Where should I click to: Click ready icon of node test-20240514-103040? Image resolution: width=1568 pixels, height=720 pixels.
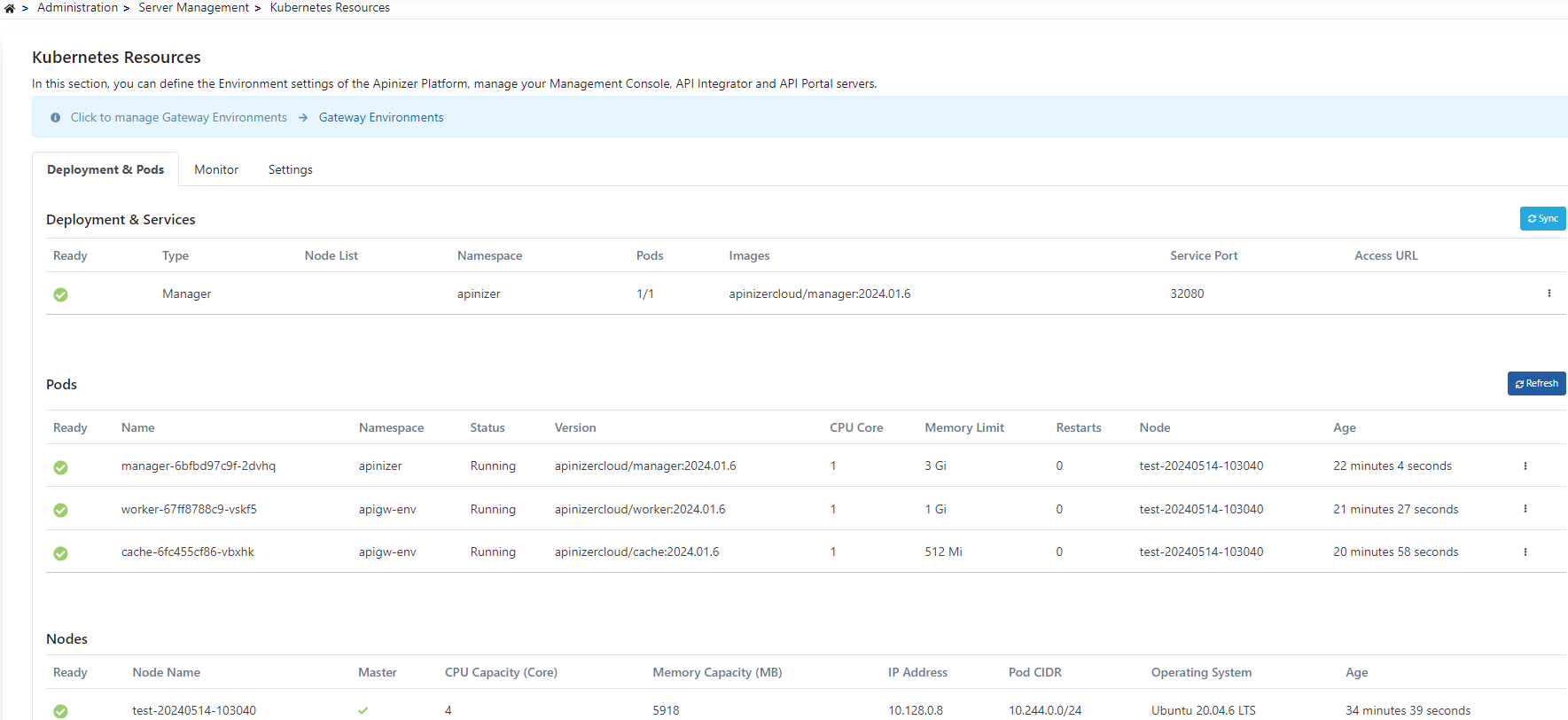(60, 710)
